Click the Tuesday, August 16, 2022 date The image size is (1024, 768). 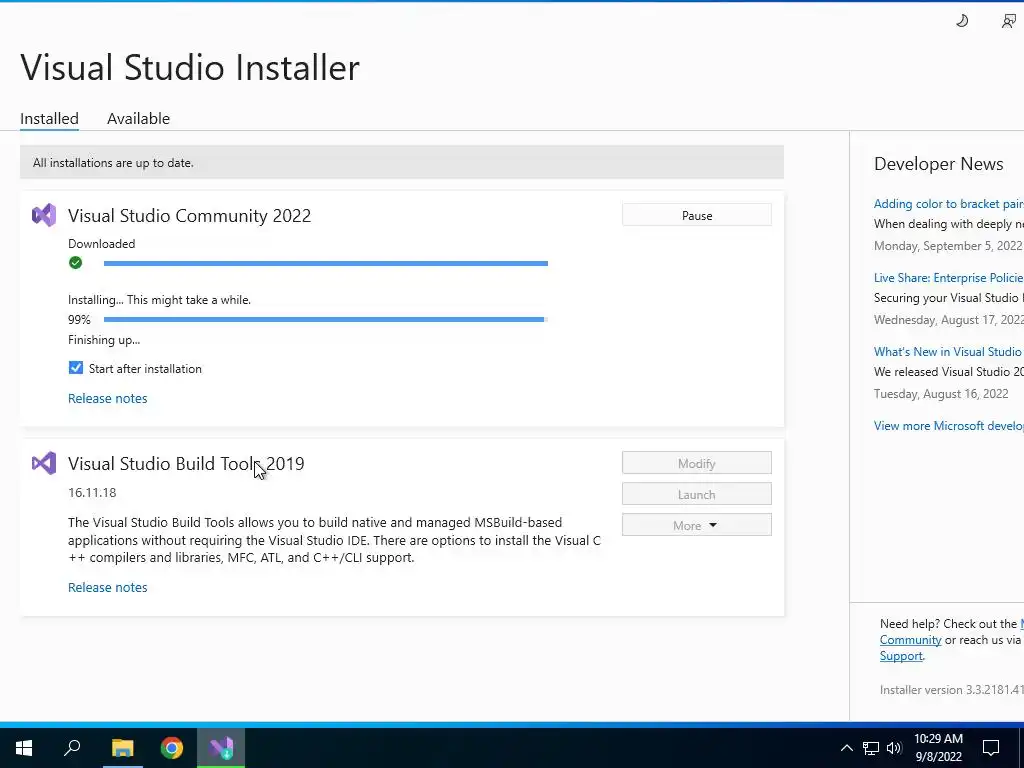[x=941, y=394]
